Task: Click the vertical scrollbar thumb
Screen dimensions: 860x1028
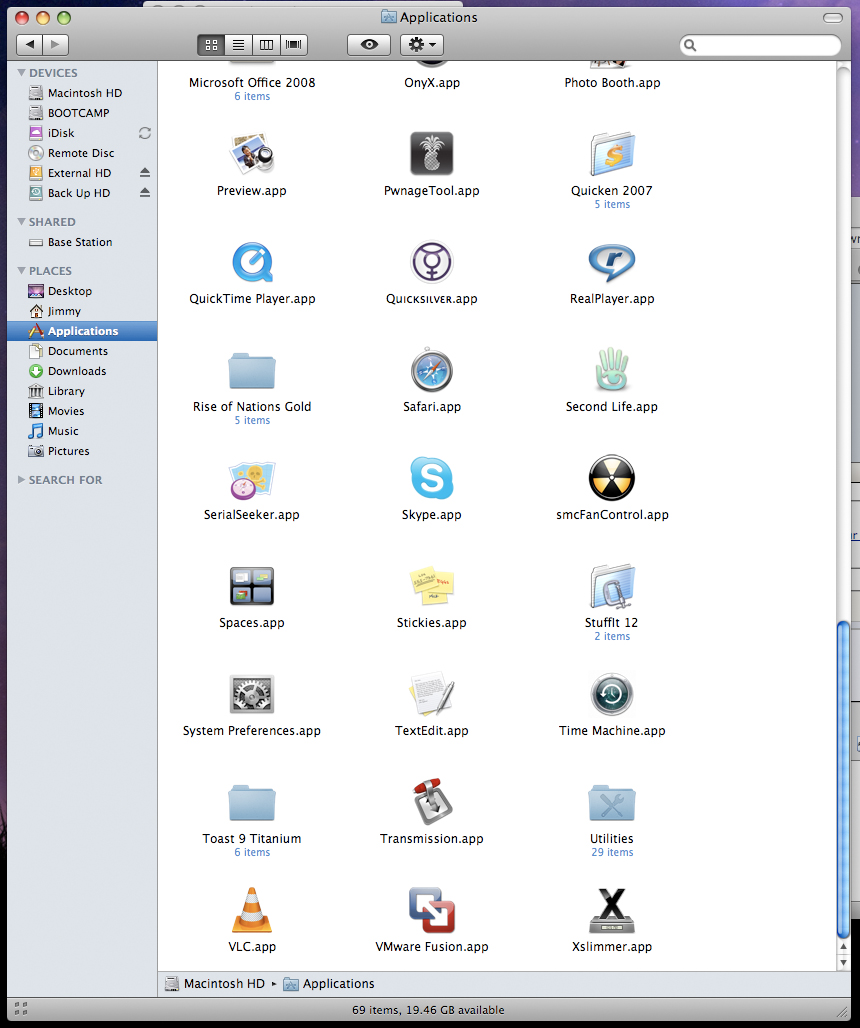Action: coord(844,780)
